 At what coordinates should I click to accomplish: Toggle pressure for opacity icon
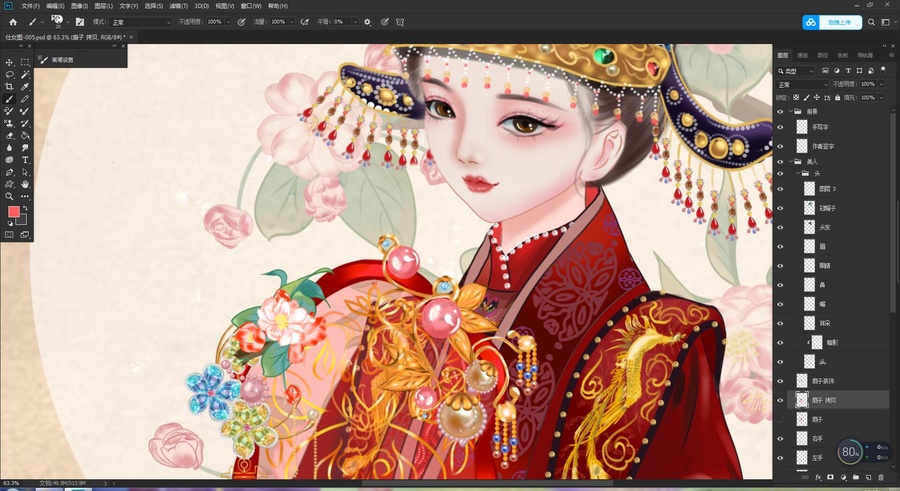pyautogui.click(x=241, y=22)
